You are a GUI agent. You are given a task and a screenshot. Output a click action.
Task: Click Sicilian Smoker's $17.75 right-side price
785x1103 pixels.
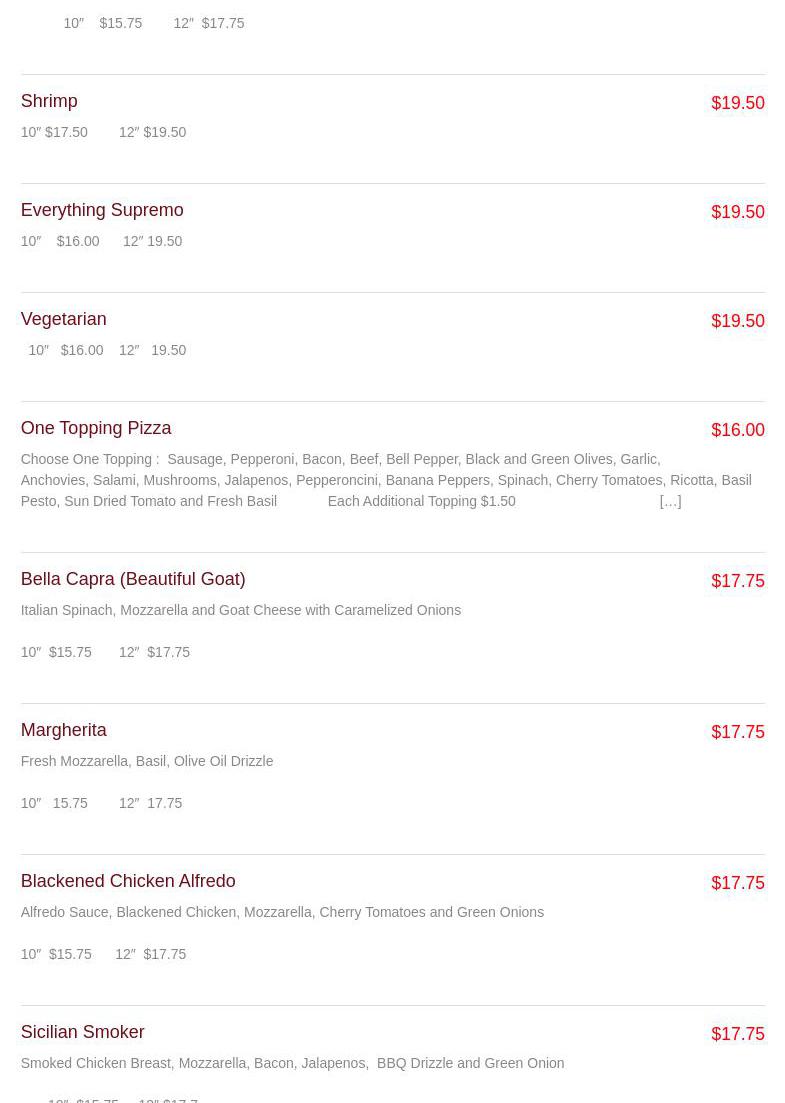pyautogui.click(x=738, y=1034)
